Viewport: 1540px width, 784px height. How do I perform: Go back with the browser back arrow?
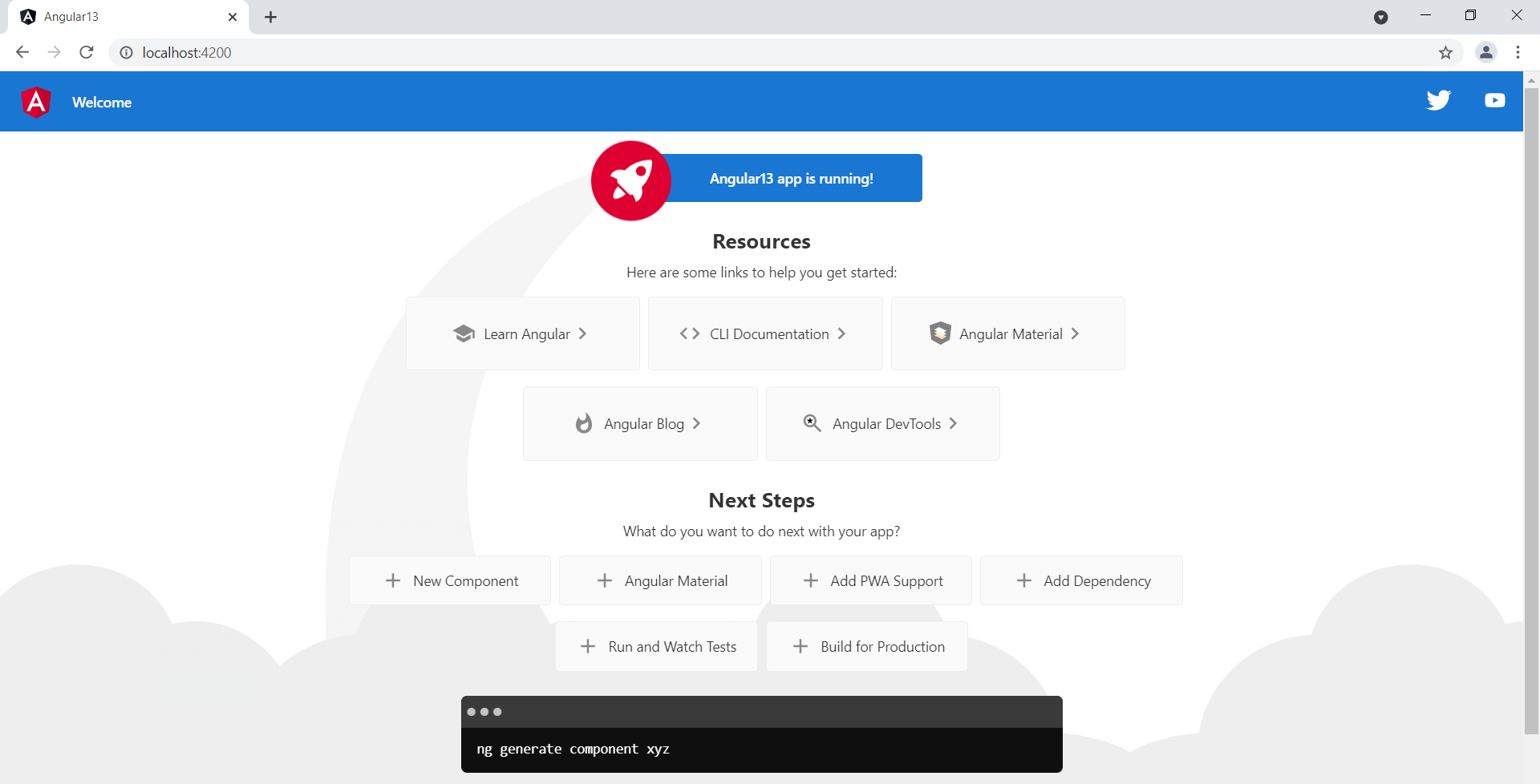point(22,52)
